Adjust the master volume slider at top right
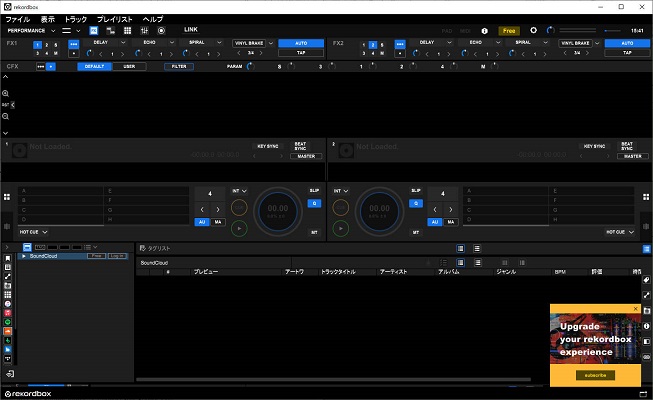This screenshot has height=400, width=653. 612,30
